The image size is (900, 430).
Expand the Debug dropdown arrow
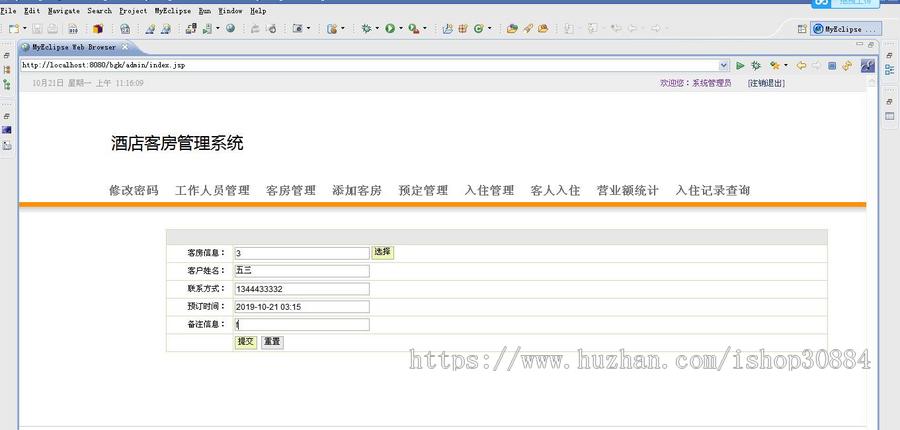pyautogui.click(x=377, y=28)
